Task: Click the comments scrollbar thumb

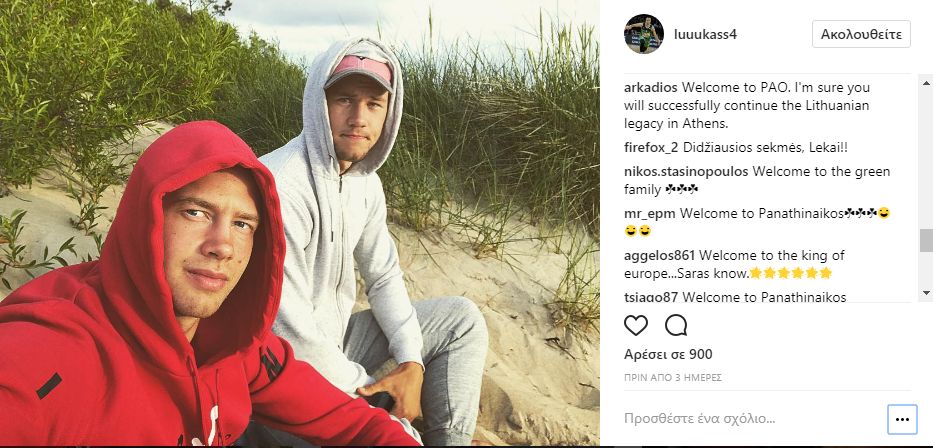Action: tap(926, 241)
